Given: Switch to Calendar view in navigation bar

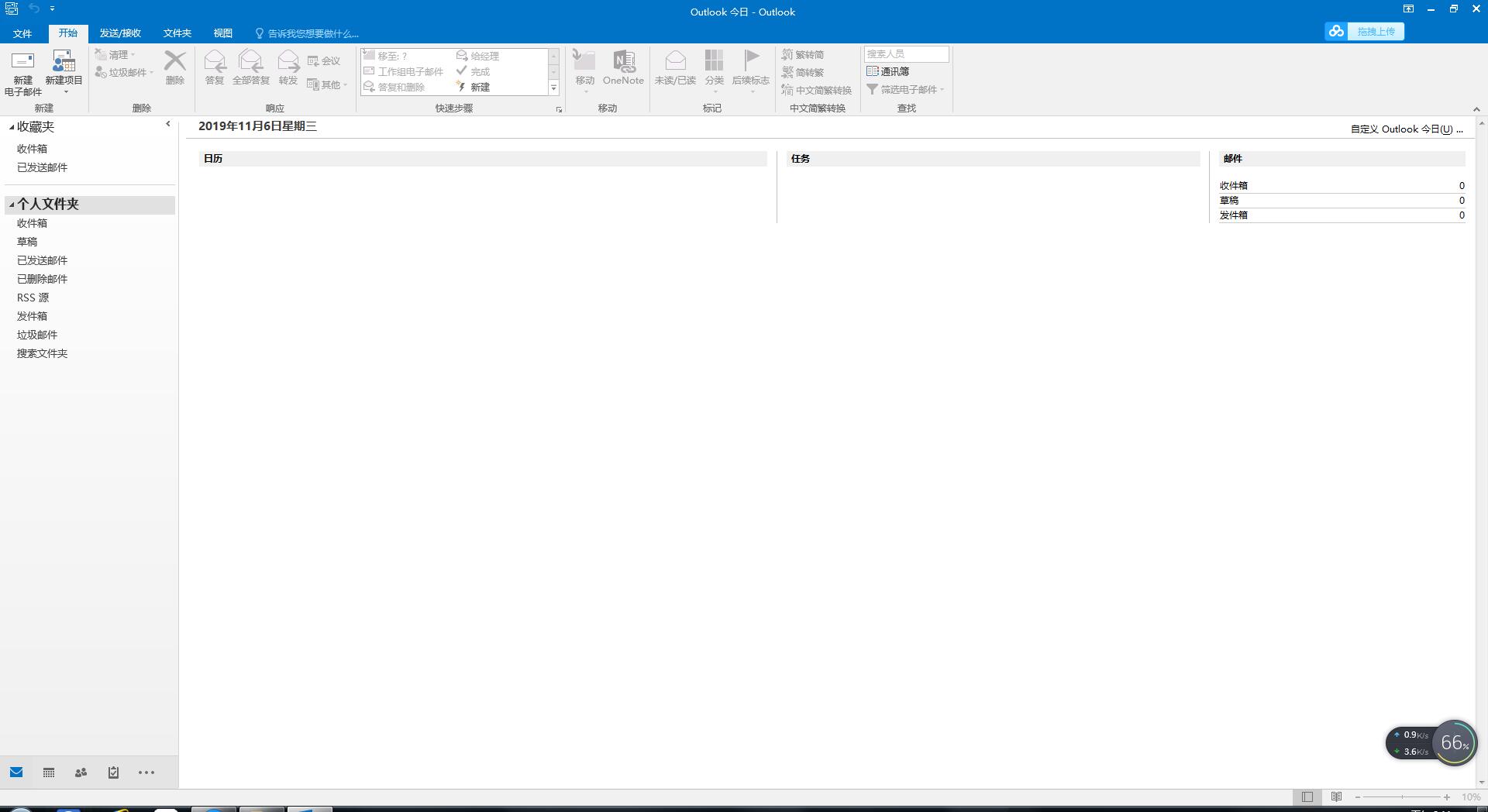Looking at the screenshot, I should pyautogui.click(x=49, y=772).
